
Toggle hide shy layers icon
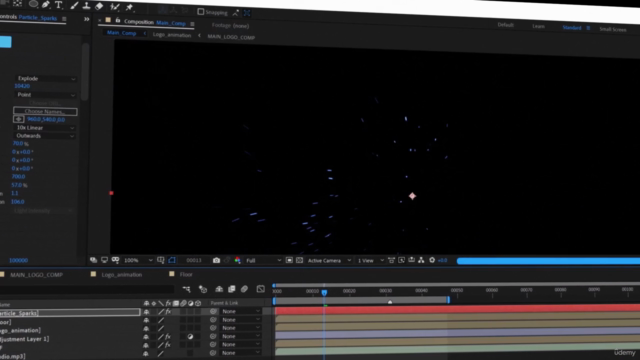pos(219,289)
